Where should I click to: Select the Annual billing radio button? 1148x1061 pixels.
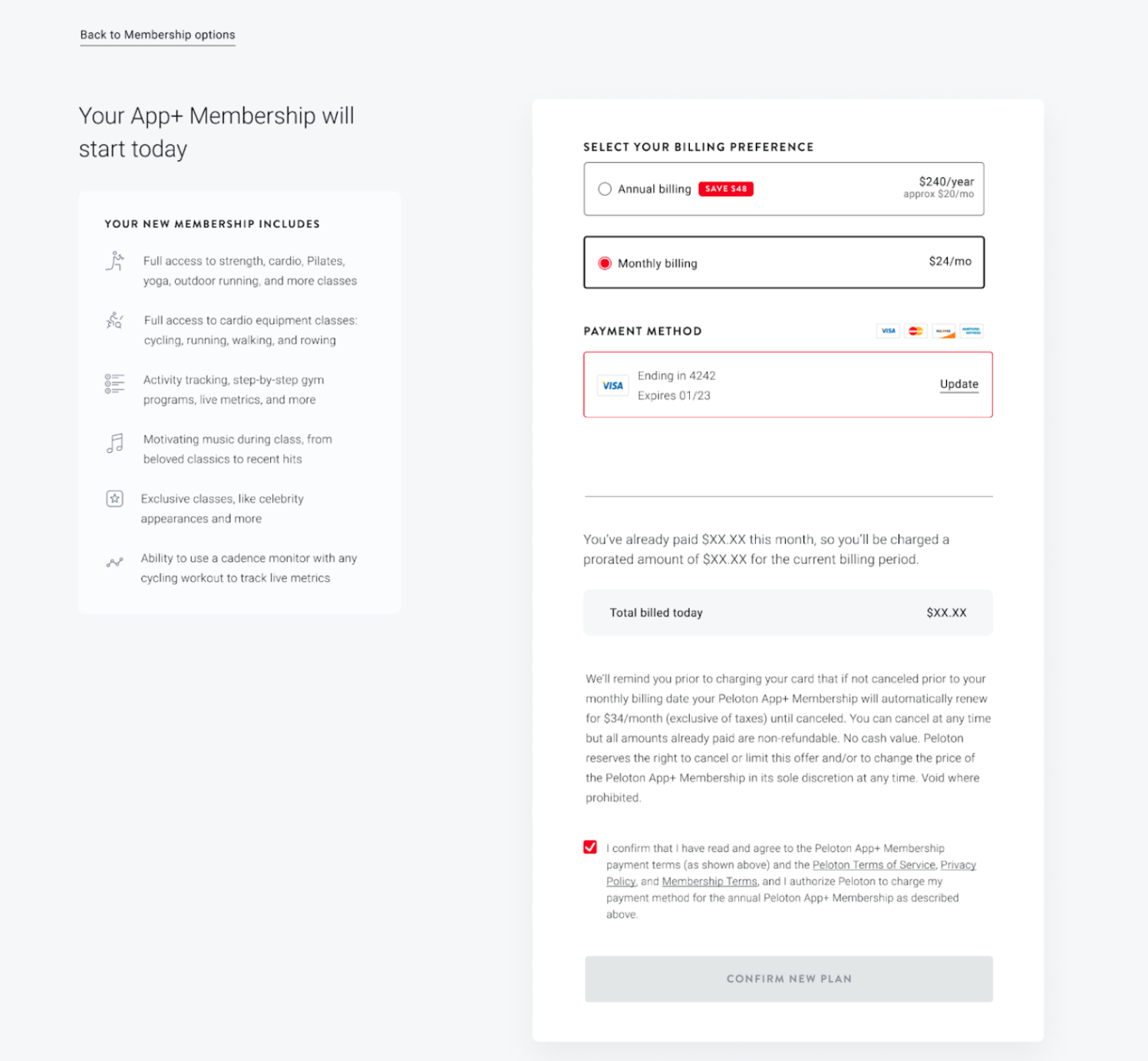point(605,189)
